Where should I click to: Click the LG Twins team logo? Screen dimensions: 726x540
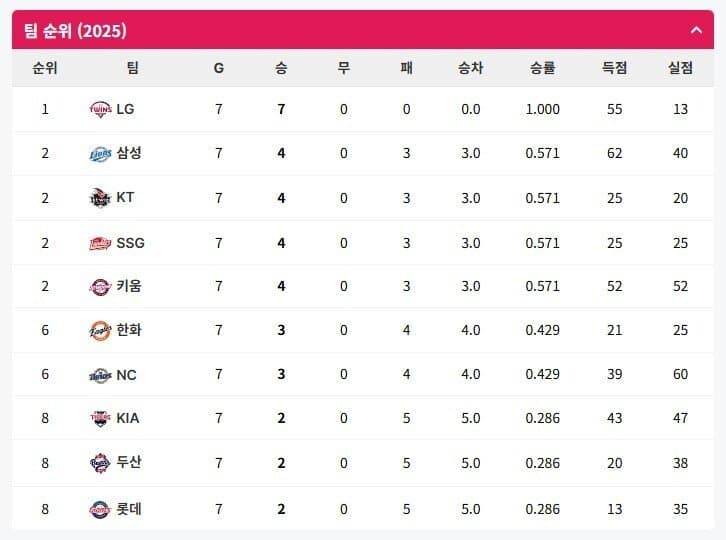tap(100, 109)
